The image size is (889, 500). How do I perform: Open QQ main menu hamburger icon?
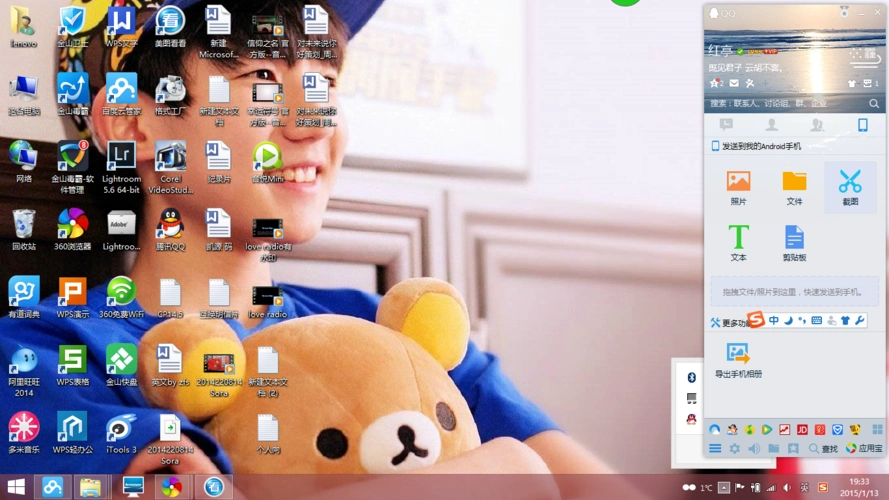pos(715,449)
